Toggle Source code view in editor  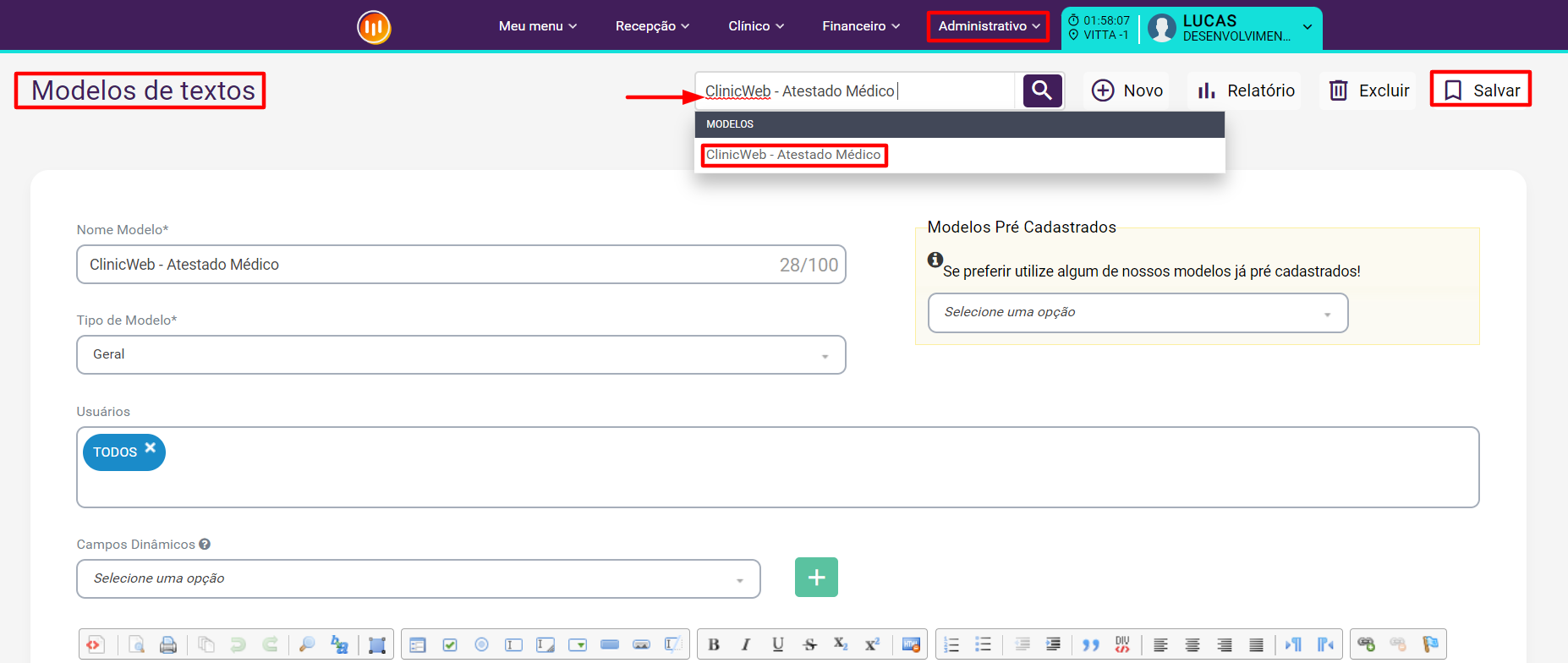pyautogui.click(x=94, y=644)
